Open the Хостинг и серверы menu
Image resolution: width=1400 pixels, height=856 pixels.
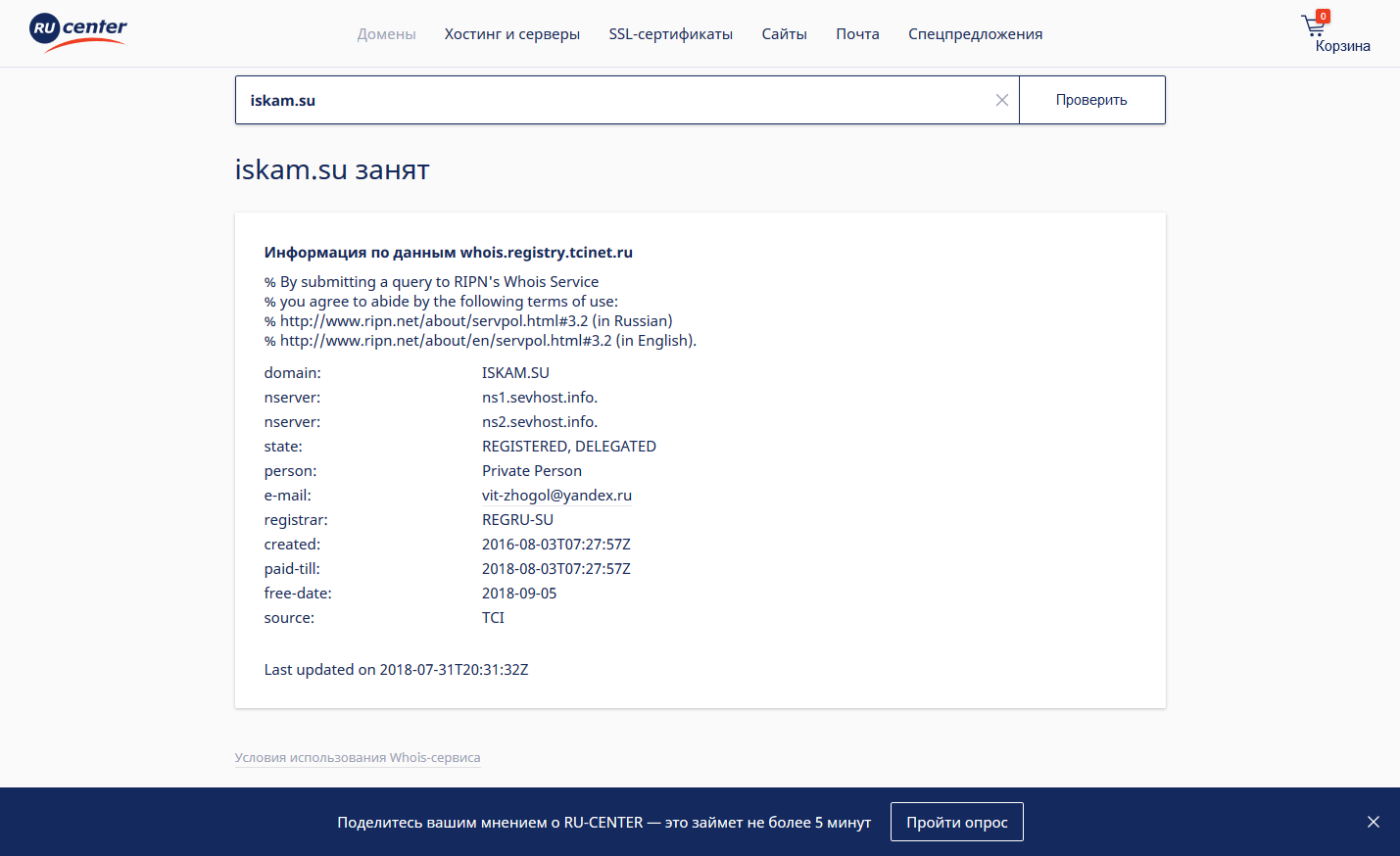(x=512, y=34)
